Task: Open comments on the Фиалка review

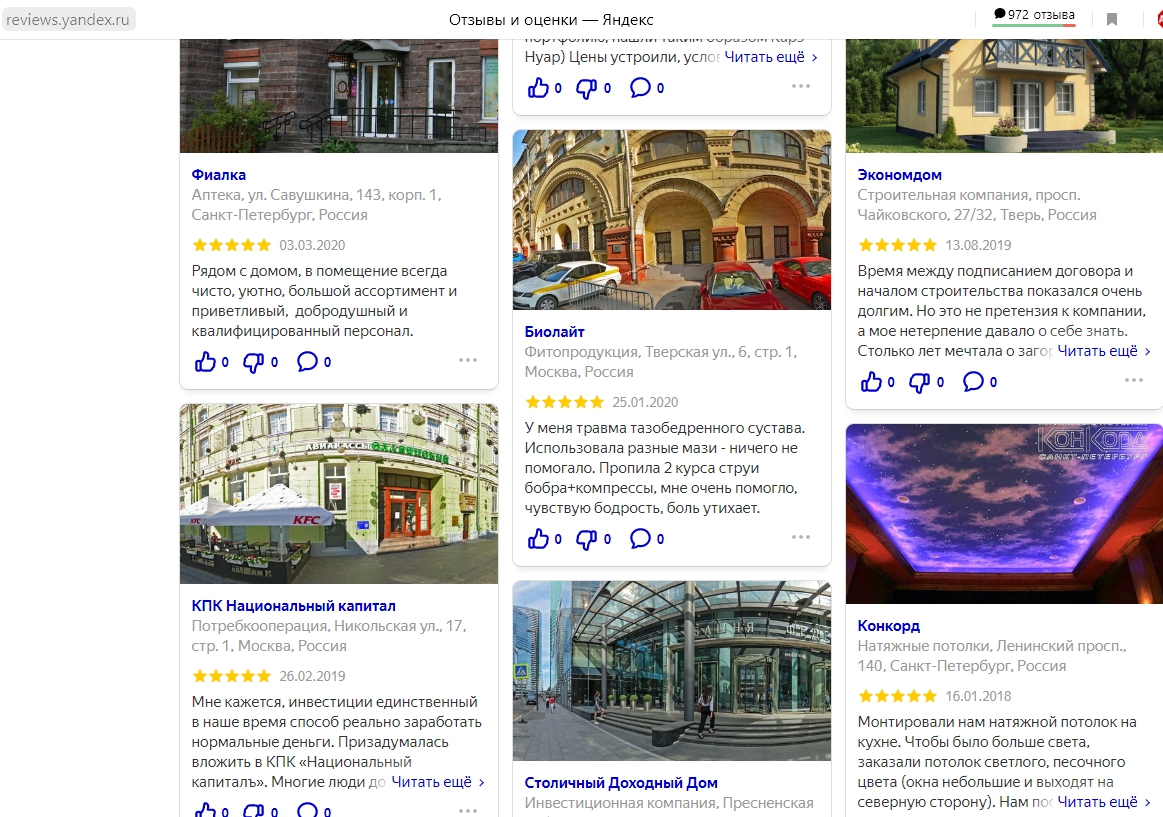Action: point(314,362)
